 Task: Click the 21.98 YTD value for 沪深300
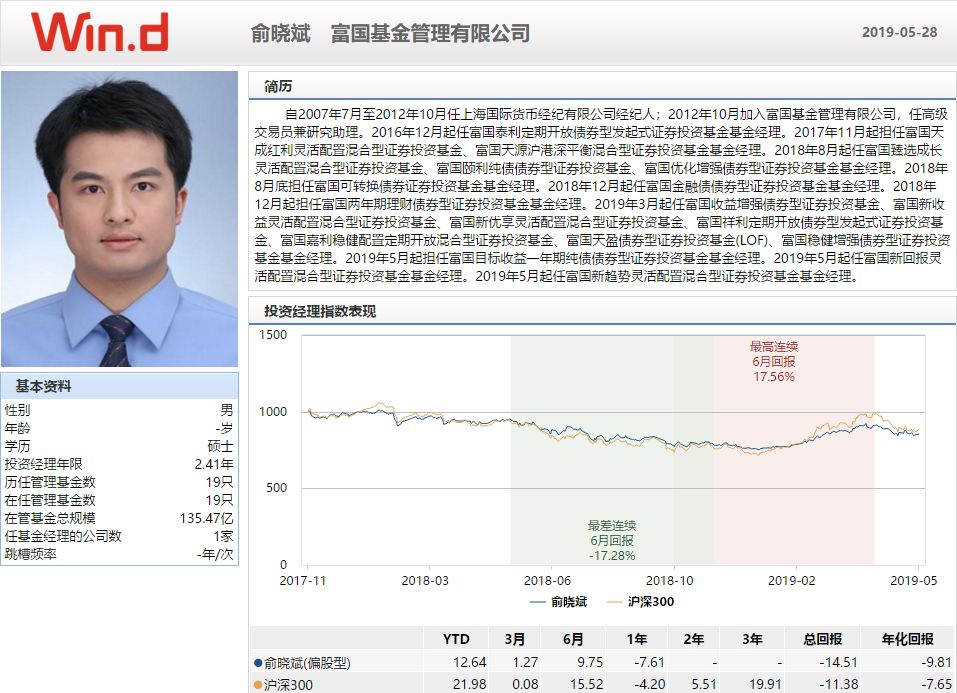[x=470, y=684]
